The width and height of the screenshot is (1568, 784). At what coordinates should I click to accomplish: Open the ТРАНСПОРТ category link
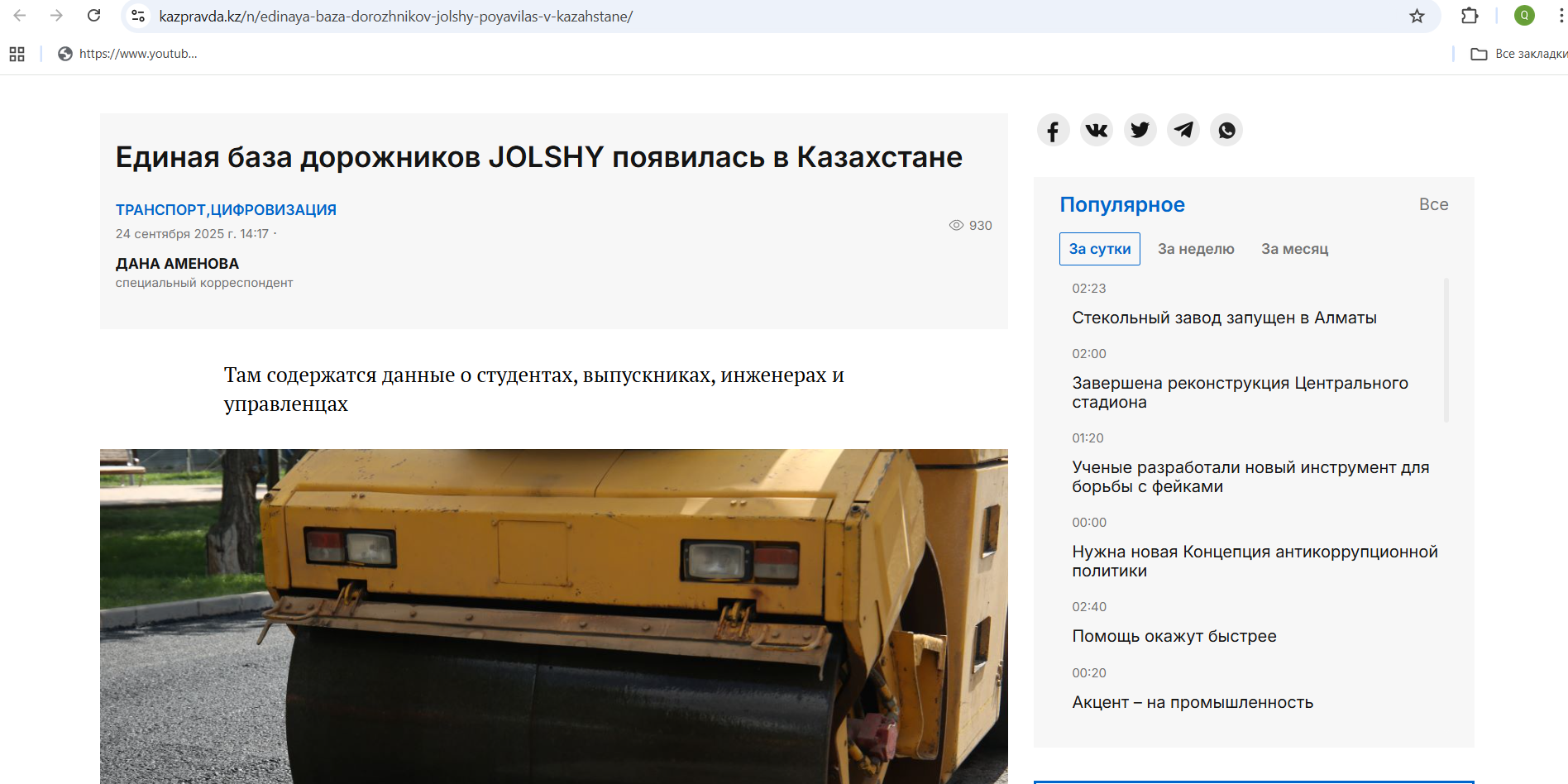coord(160,210)
